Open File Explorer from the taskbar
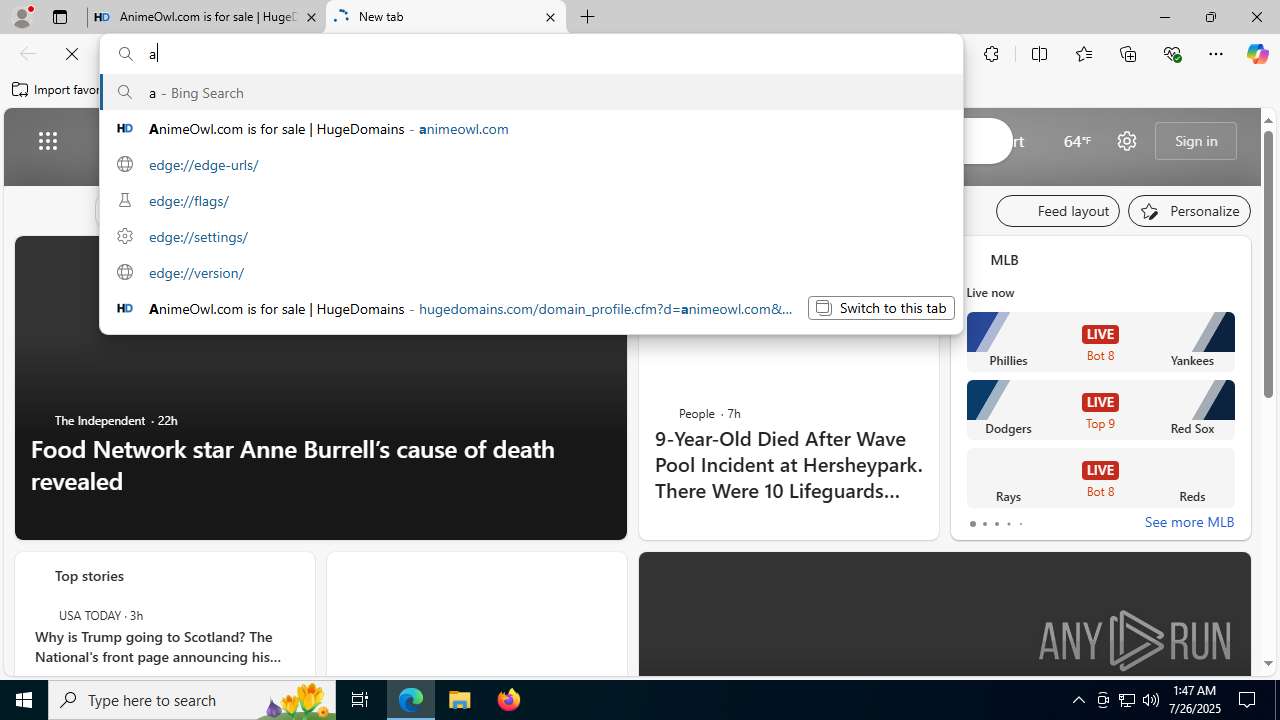Viewport: 1280px width, 720px height. click(460, 700)
